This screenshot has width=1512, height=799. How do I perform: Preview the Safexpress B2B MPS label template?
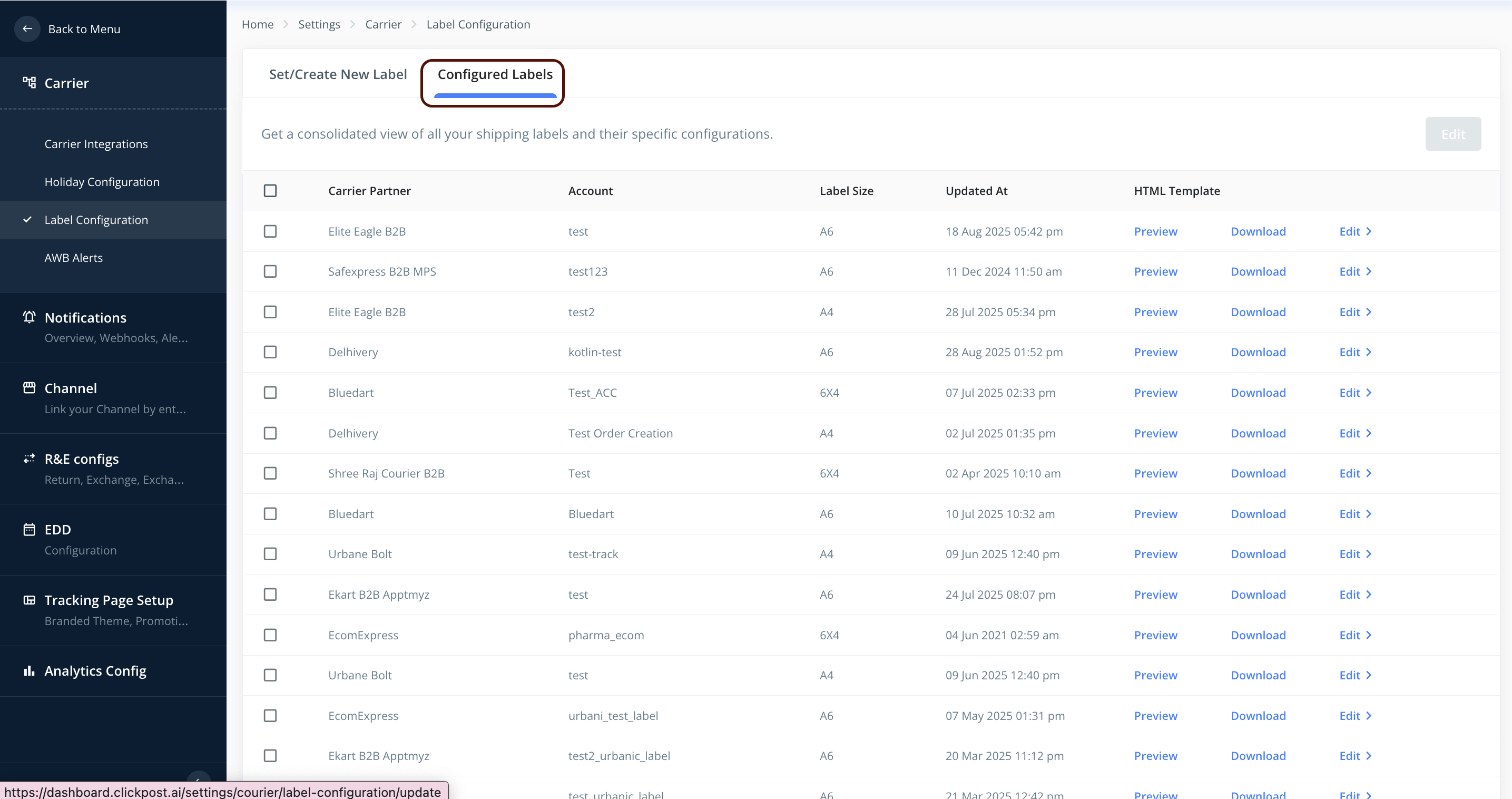pyautogui.click(x=1155, y=271)
